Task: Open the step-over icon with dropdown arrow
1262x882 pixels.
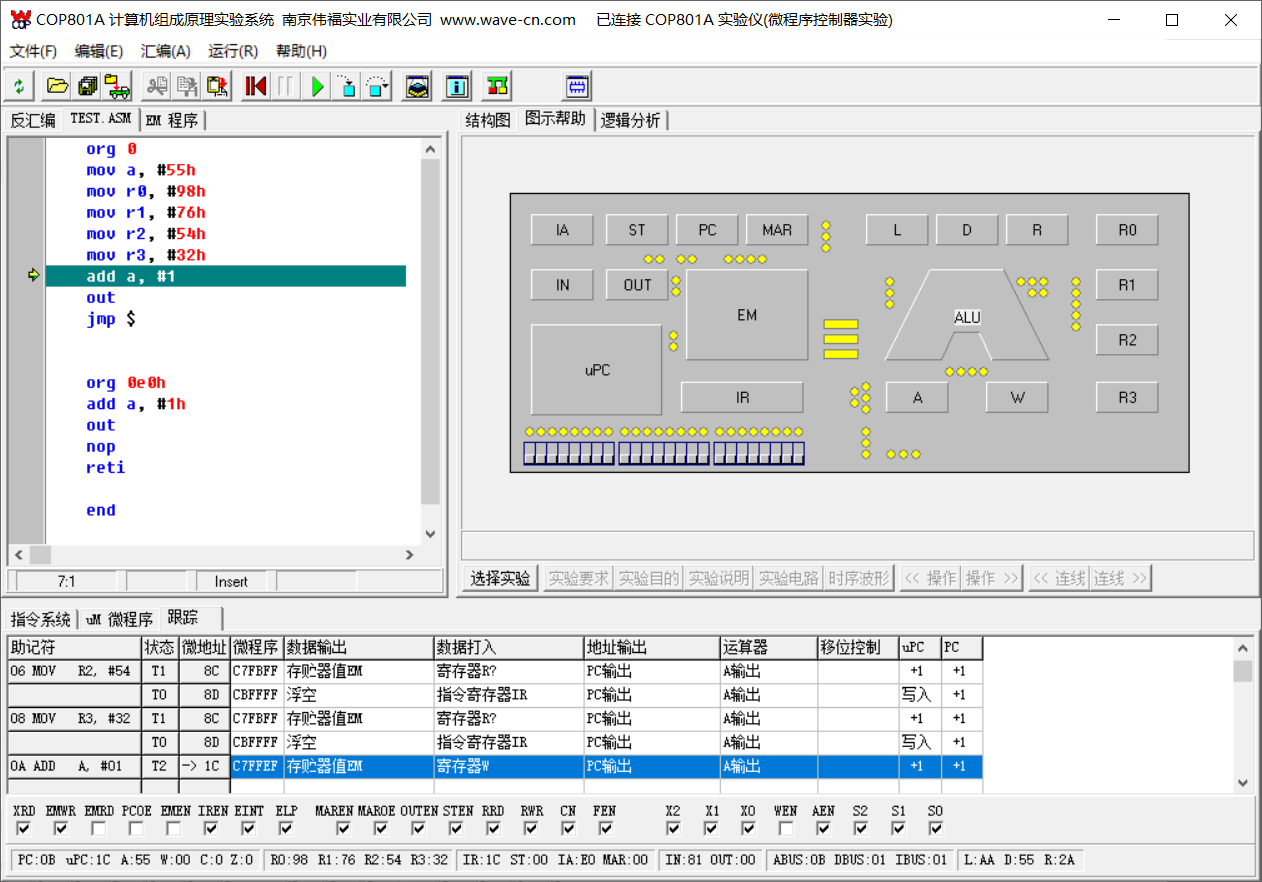Action: (x=377, y=86)
